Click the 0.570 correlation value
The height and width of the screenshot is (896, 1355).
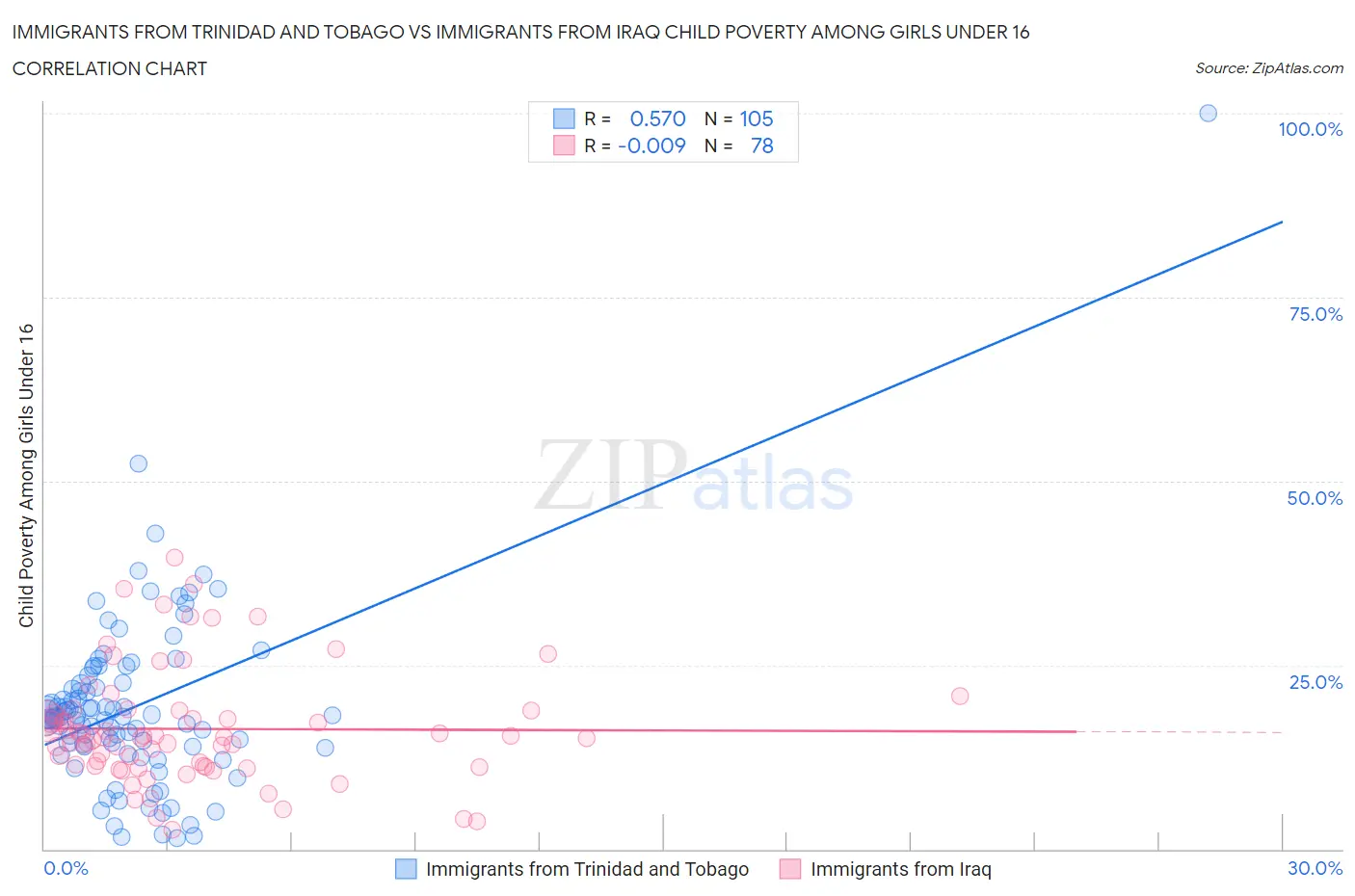pos(657,119)
